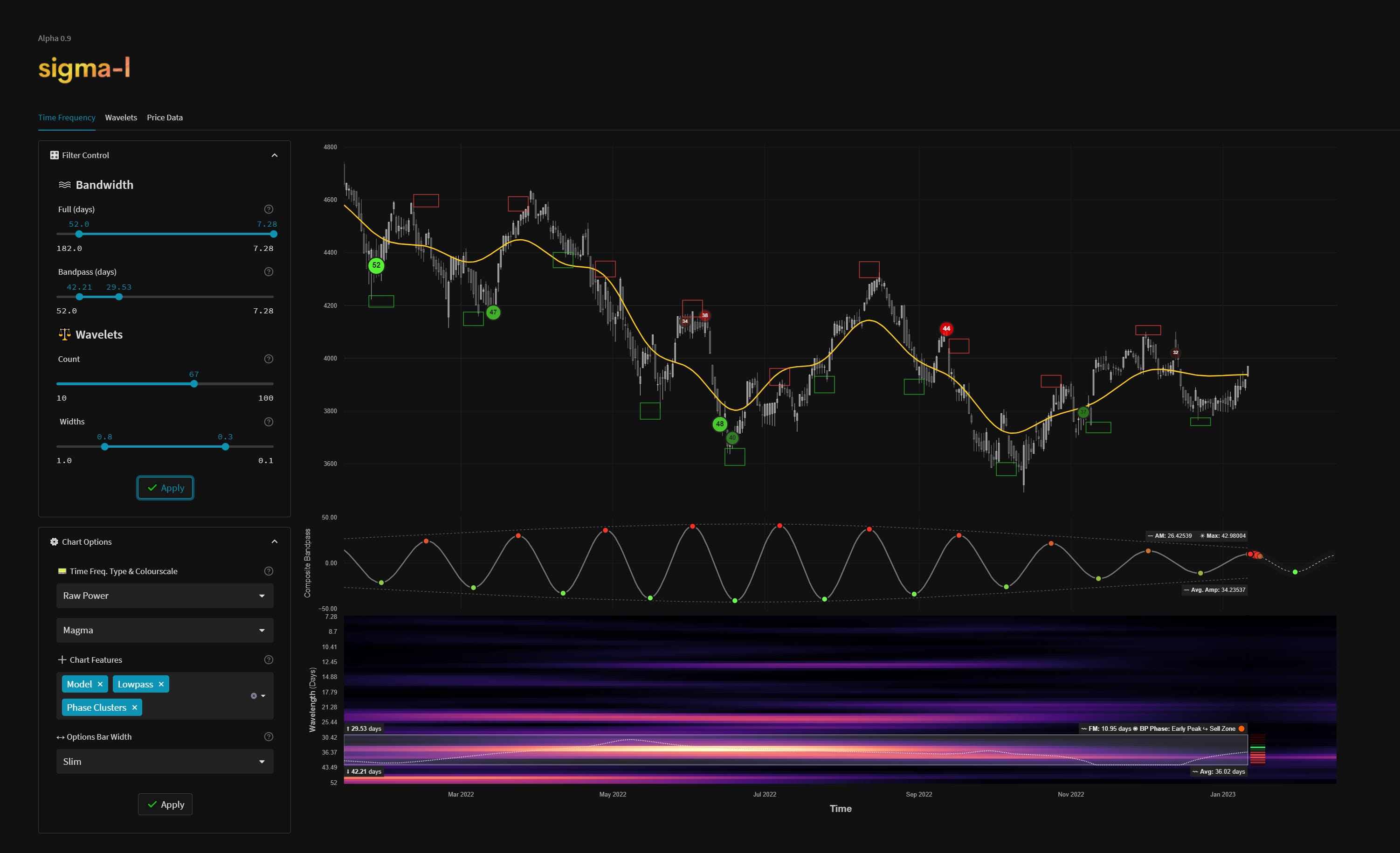Click the plus icon beside Chart Features
The image size is (1400, 853).
(x=62, y=660)
